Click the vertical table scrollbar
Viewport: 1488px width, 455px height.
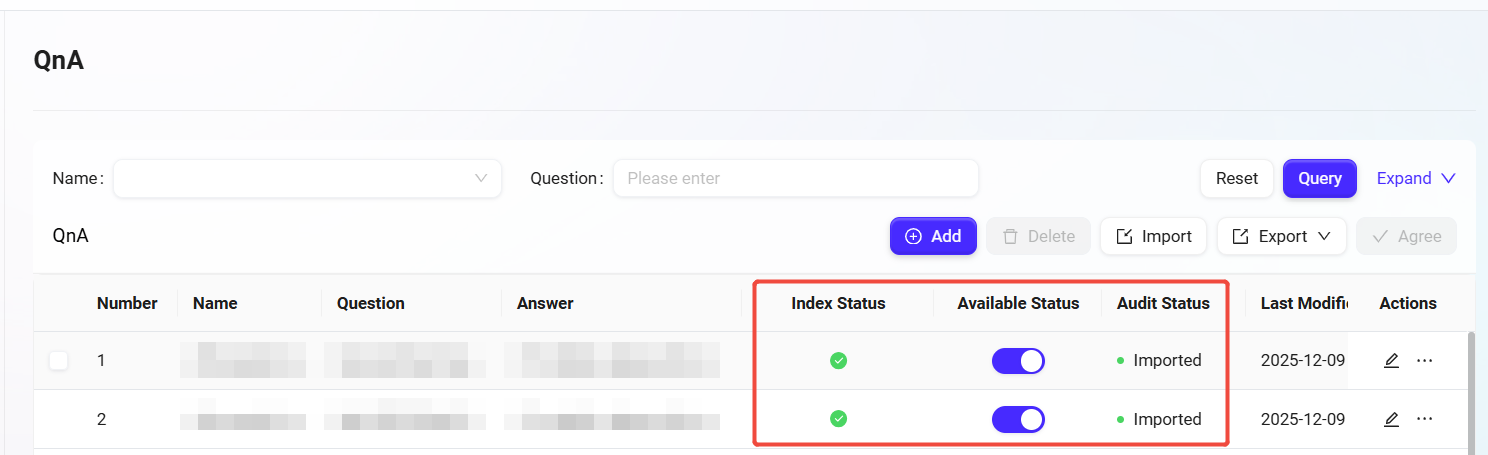pyautogui.click(x=1470, y=390)
